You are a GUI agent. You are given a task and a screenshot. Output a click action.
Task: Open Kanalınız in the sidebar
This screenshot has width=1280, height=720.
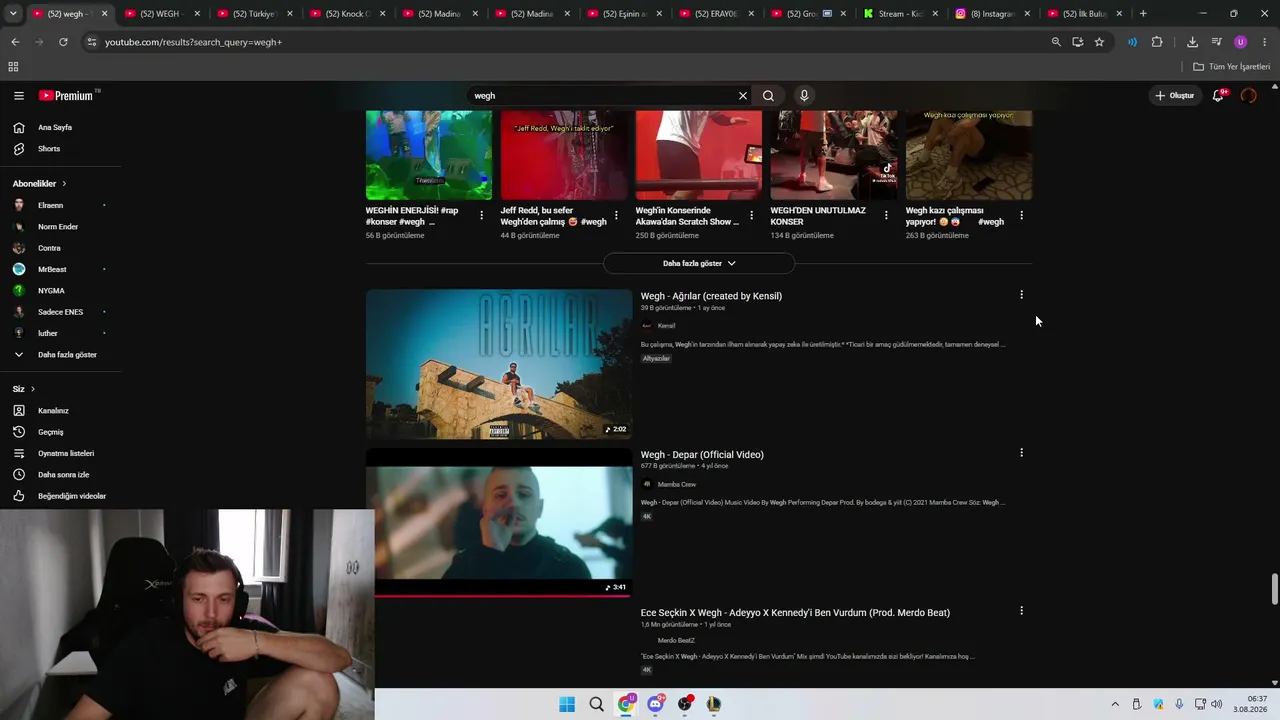point(53,411)
